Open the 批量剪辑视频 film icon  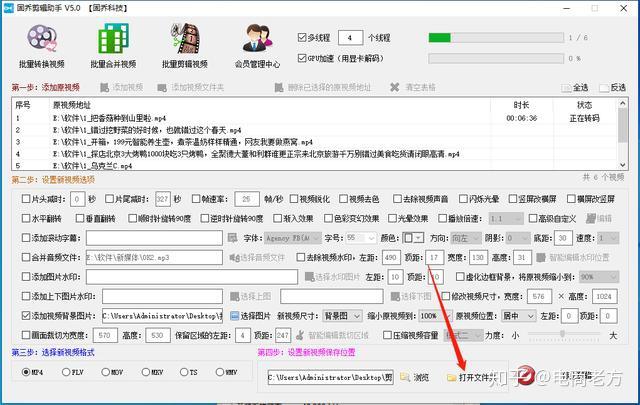(x=185, y=39)
